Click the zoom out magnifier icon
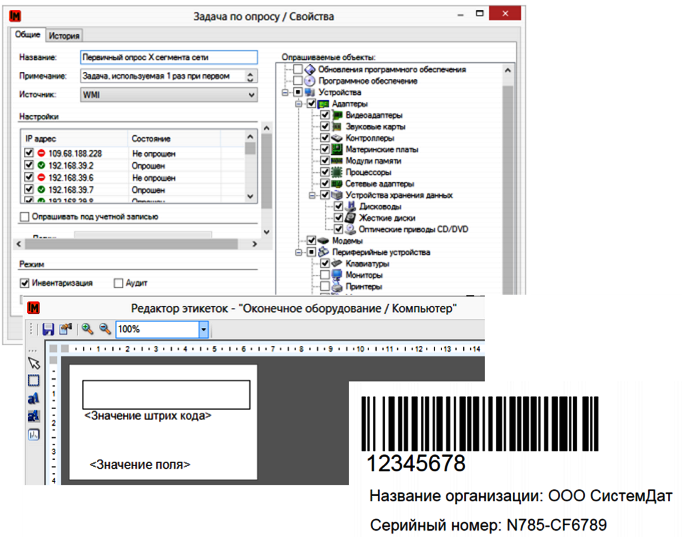Image resolution: width=682 pixels, height=537 pixels. coord(105,329)
